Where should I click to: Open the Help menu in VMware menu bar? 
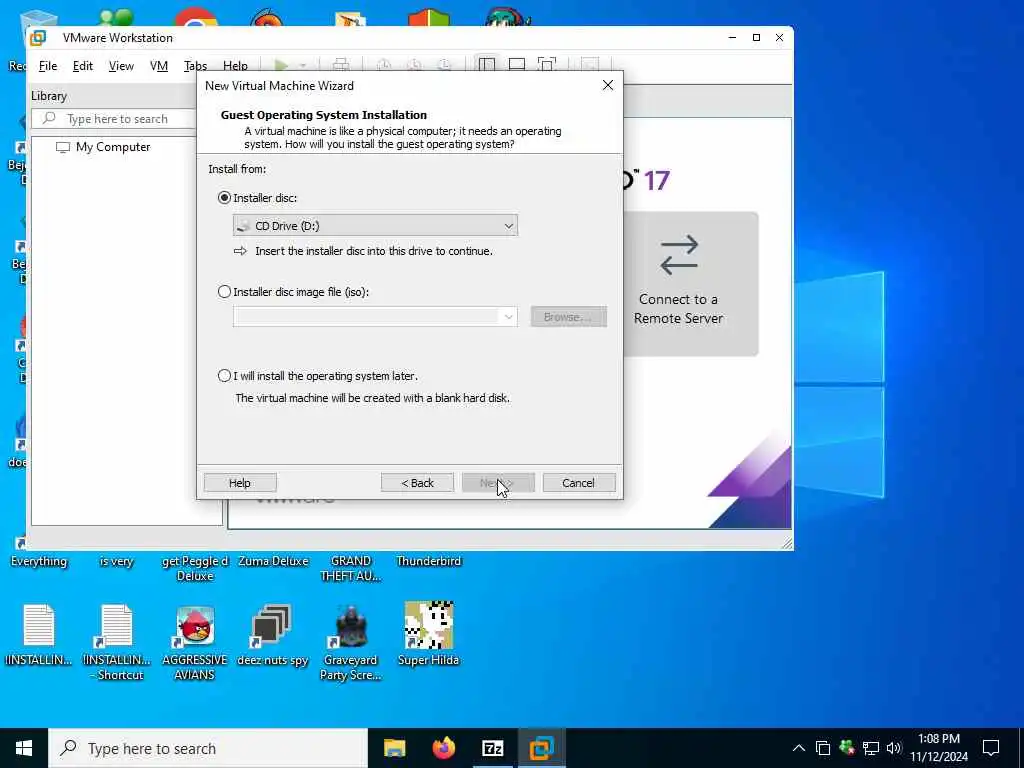(x=235, y=66)
